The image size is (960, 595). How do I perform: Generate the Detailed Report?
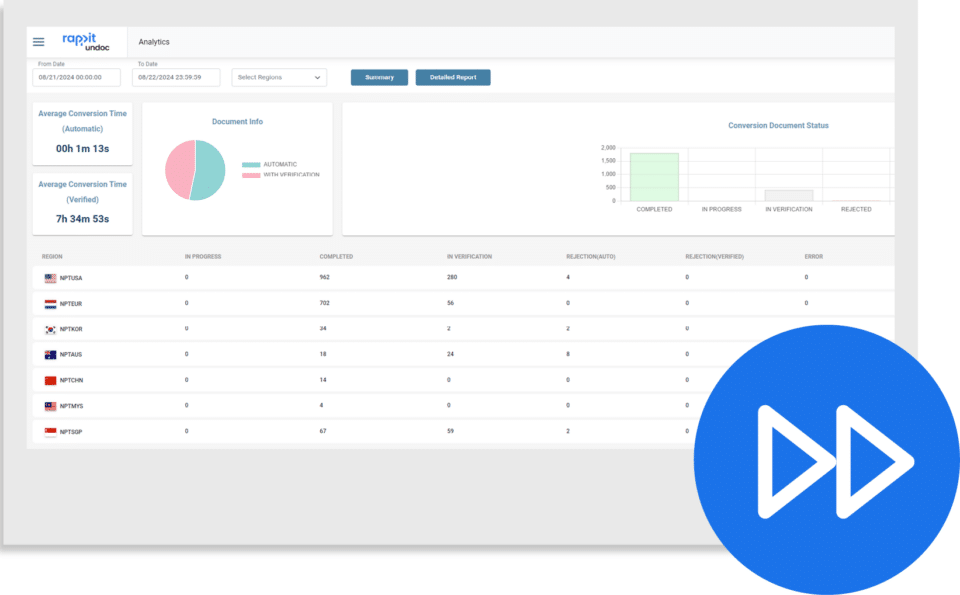pos(452,77)
